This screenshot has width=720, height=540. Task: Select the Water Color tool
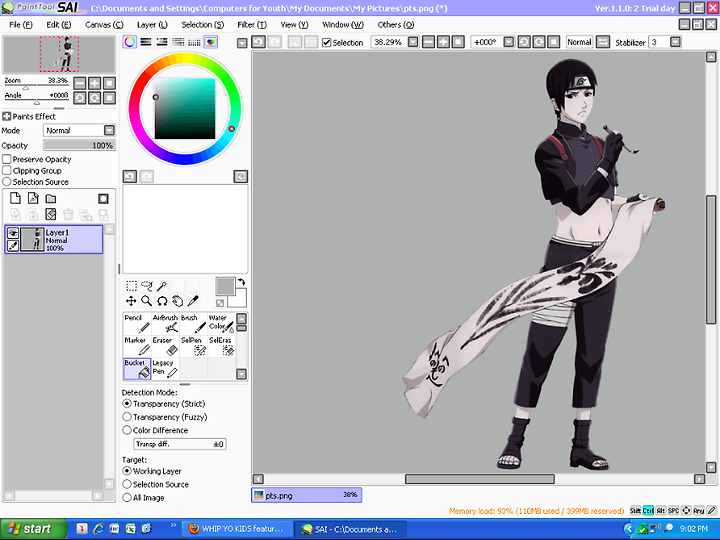[221, 324]
